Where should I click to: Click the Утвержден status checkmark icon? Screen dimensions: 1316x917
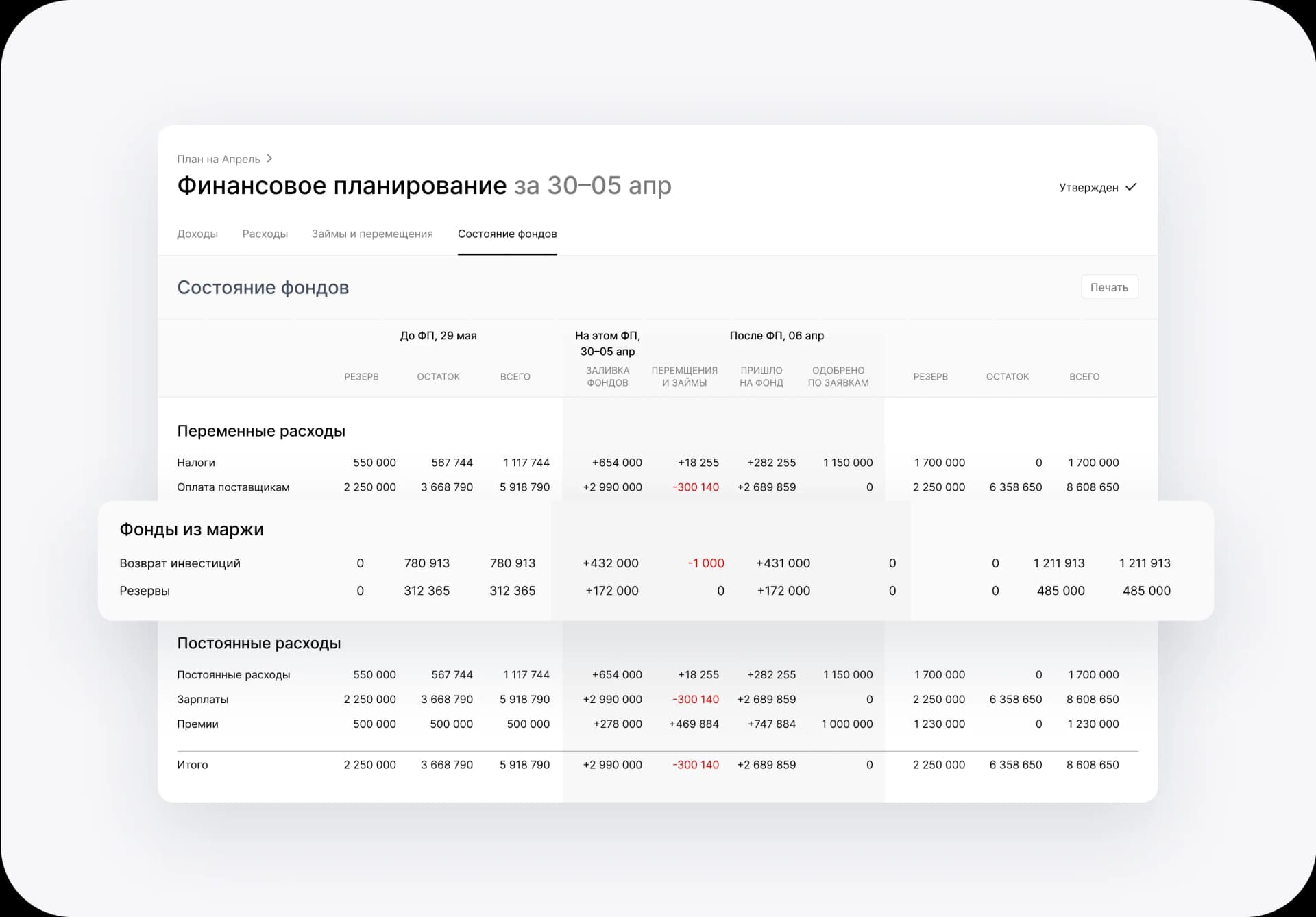[x=1131, y=187]
